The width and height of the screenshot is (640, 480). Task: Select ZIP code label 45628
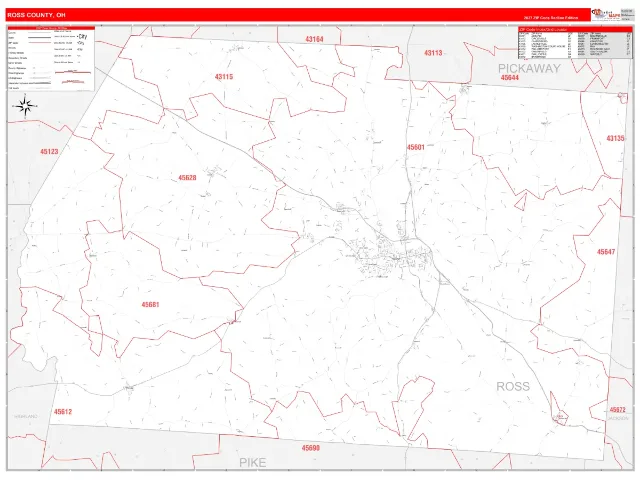tap(187, 178)
